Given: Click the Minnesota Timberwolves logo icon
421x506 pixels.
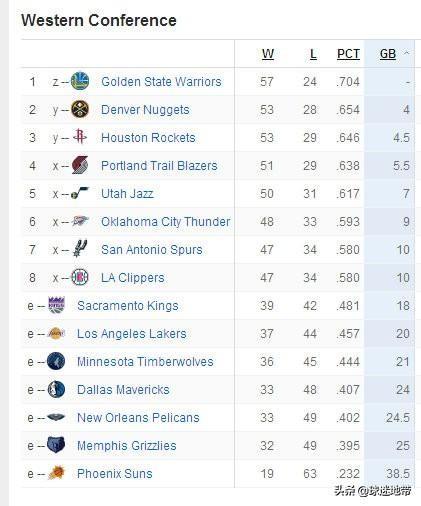Looking at the screenshot, I should (56, 361).
